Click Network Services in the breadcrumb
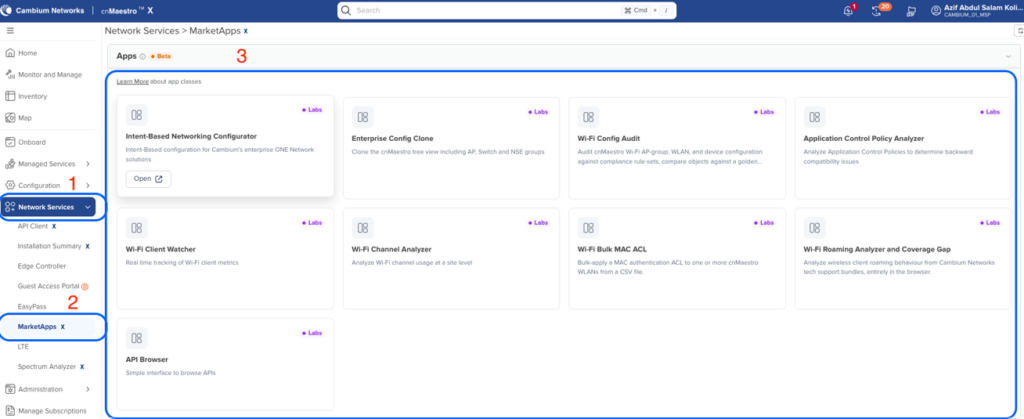The width and height of the screenshot is (1024, 419). tap(142, 31)
